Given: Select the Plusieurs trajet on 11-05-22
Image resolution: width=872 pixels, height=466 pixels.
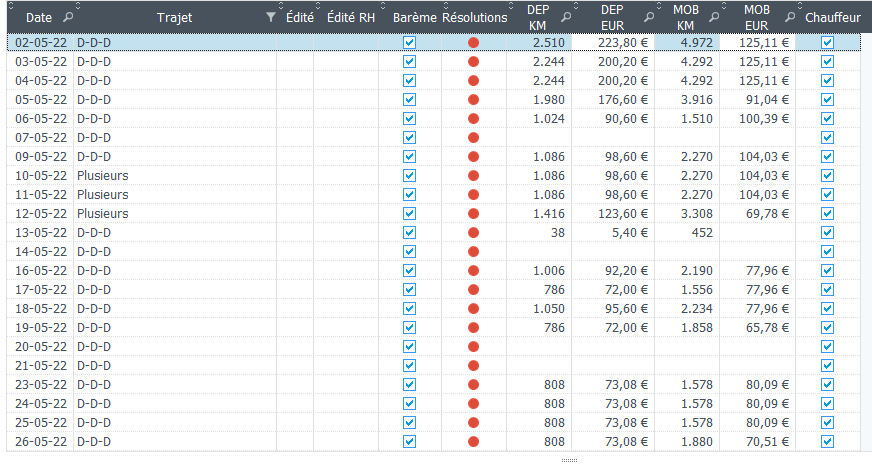Looking at the screenshot, I should pos(103,195).
